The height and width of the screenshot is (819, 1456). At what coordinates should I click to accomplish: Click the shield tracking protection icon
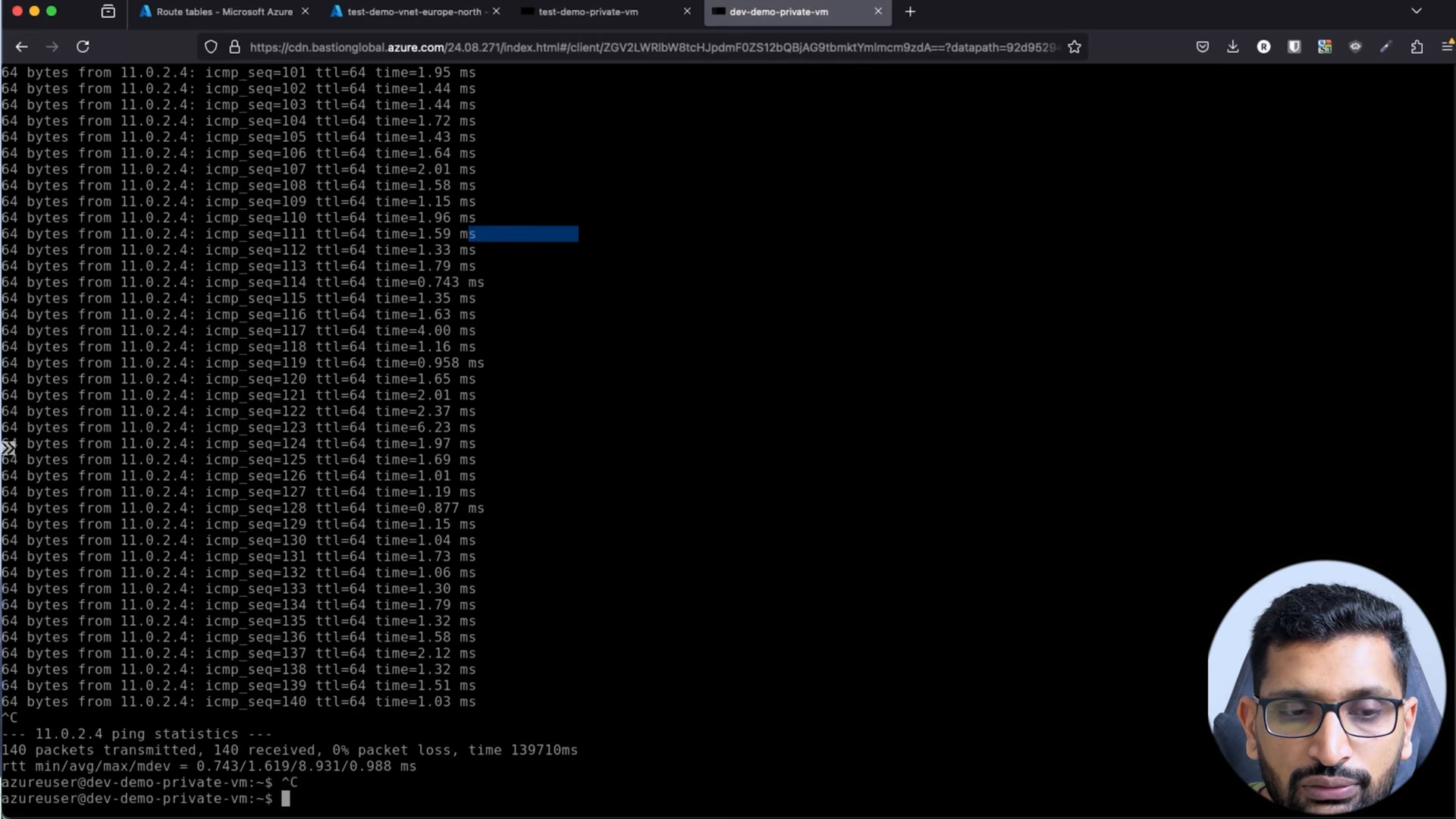[211, 47]
